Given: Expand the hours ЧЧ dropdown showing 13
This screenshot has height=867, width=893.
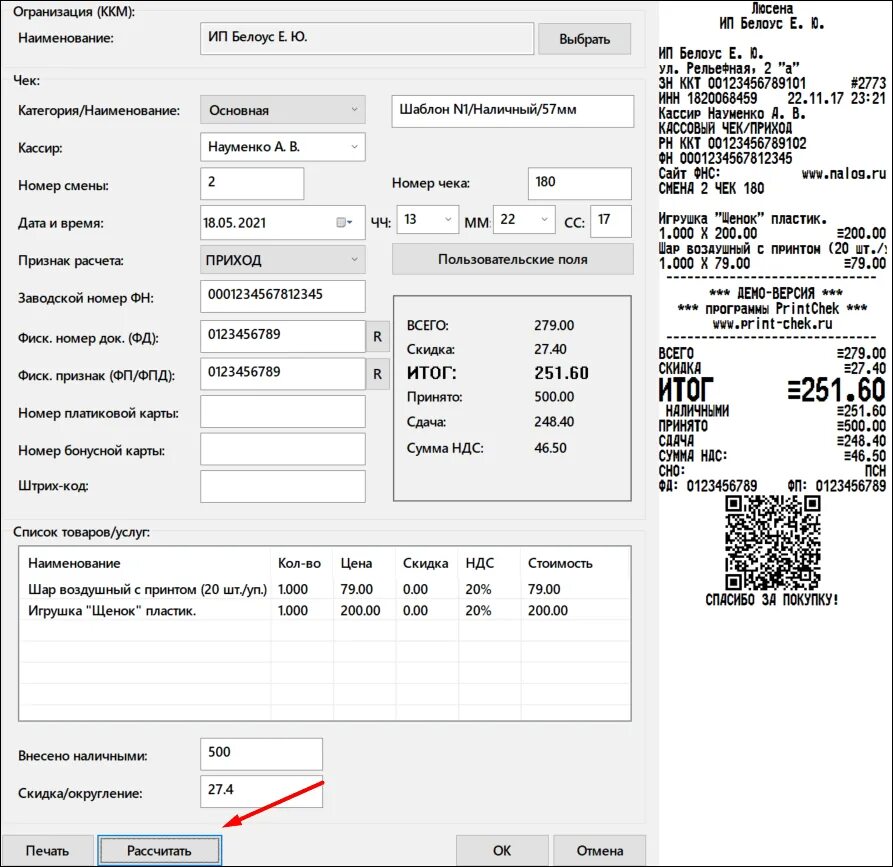Looking at the screenshot, I should point(428,220).
